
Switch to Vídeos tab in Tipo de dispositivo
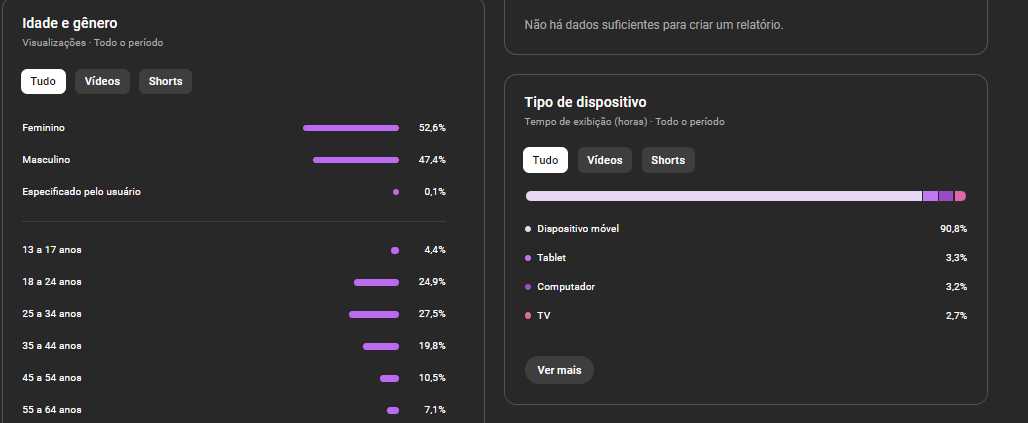coord(604,160)
